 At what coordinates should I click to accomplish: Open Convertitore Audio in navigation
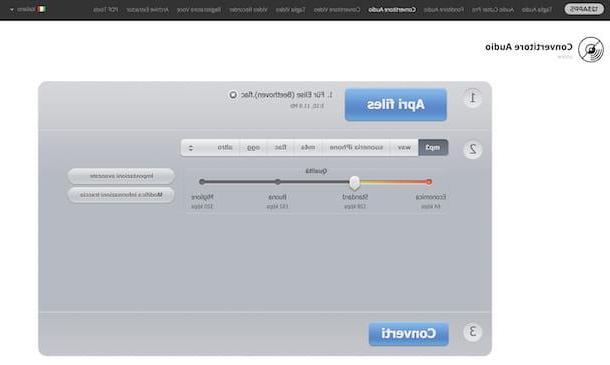point(392,9)
